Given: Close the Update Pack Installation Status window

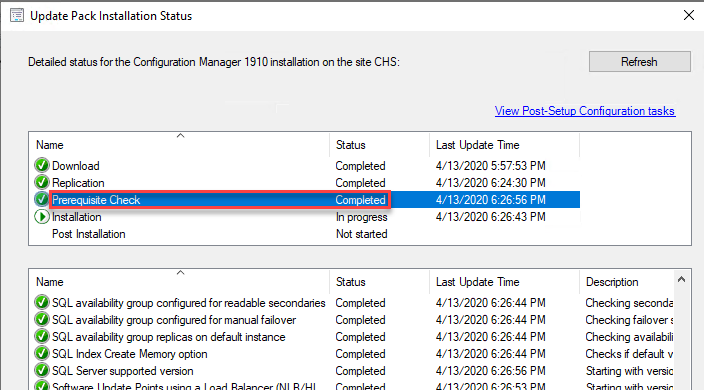Looking at the screenshot, I should (x=689, y=15).
